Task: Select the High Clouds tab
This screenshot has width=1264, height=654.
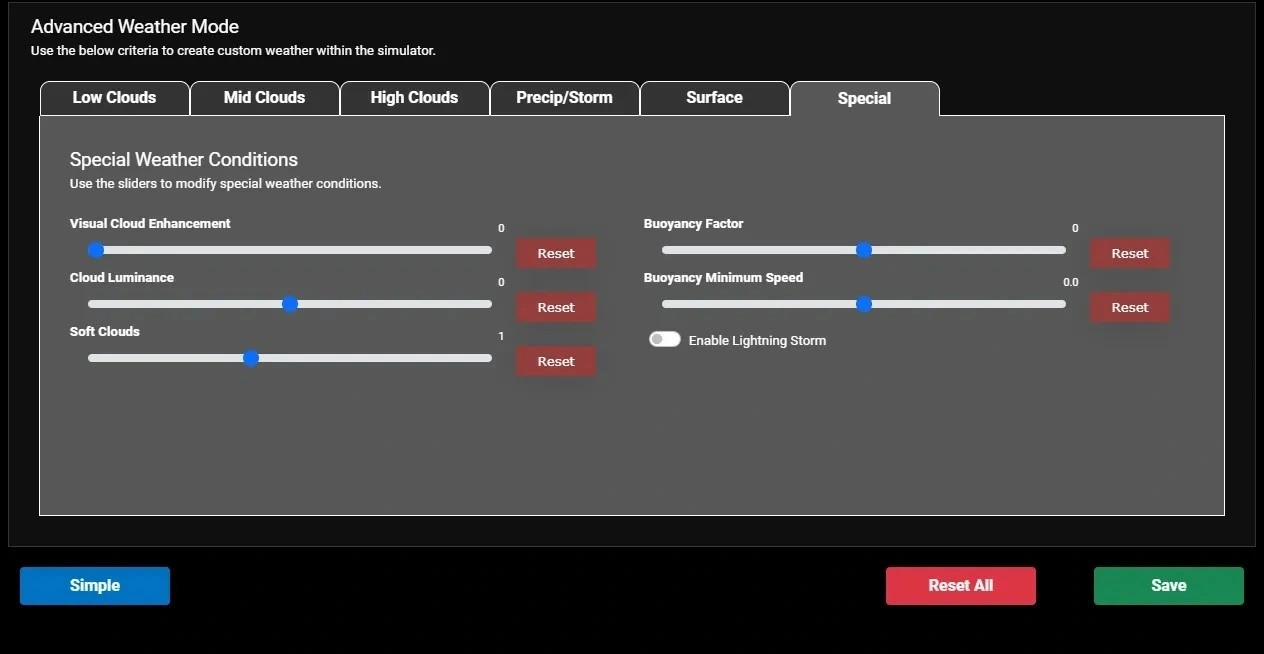Action: point(414,98)
